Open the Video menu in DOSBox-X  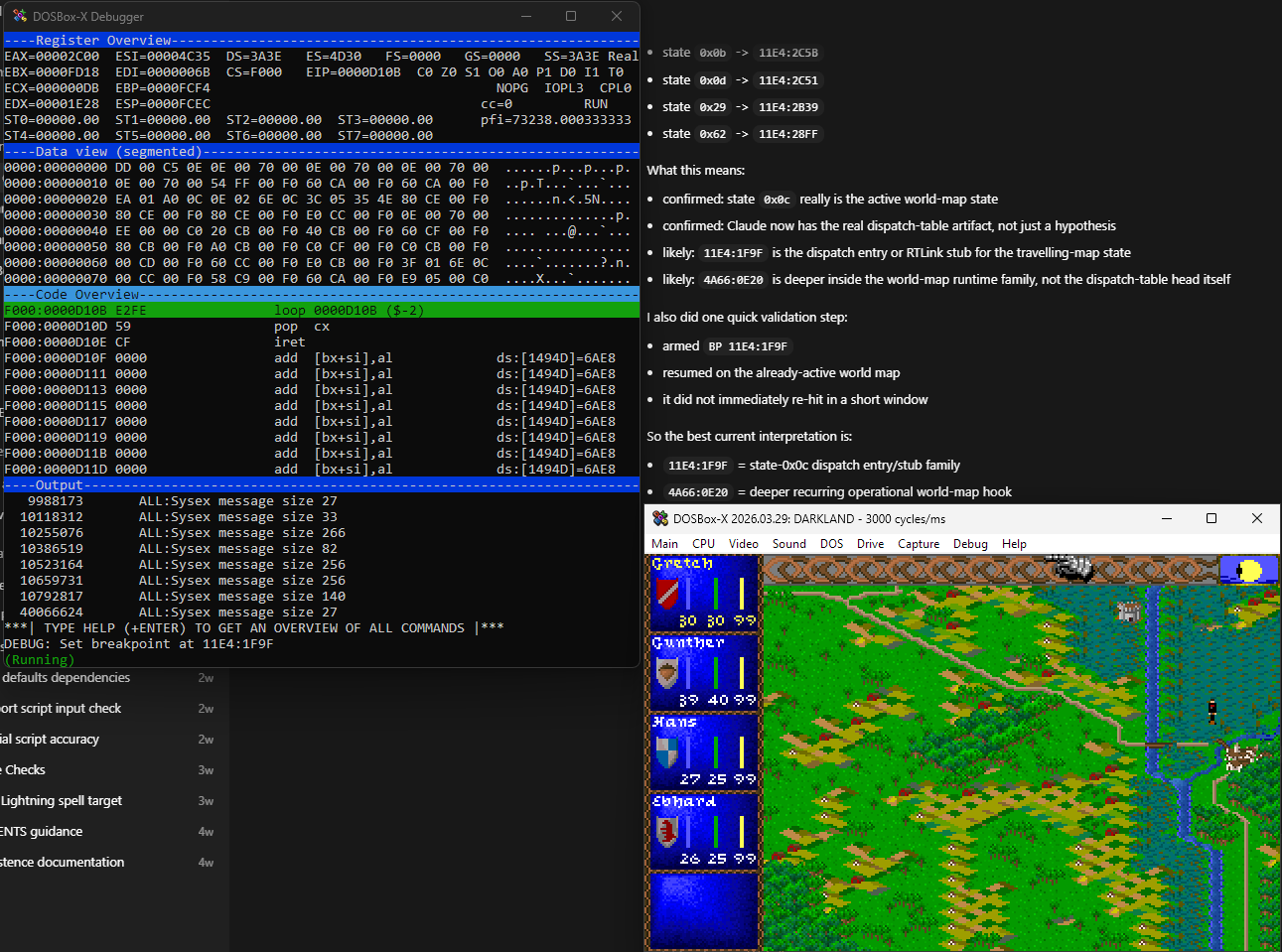[743, 544]
